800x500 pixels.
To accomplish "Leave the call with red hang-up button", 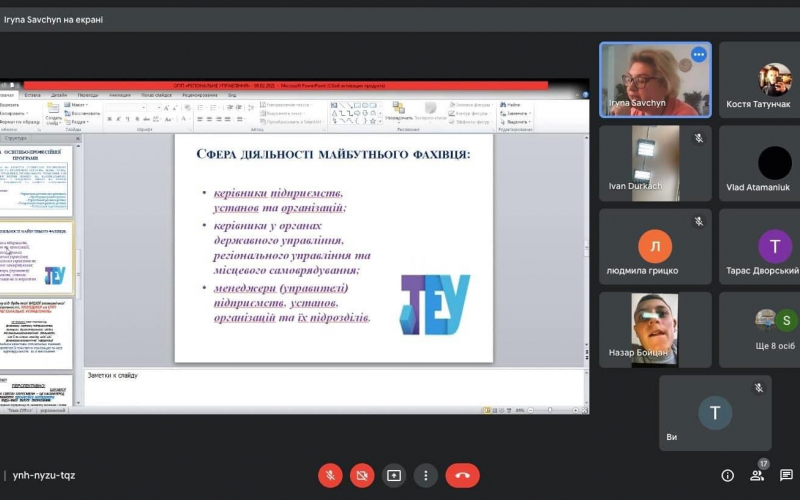I will point(462,476).
